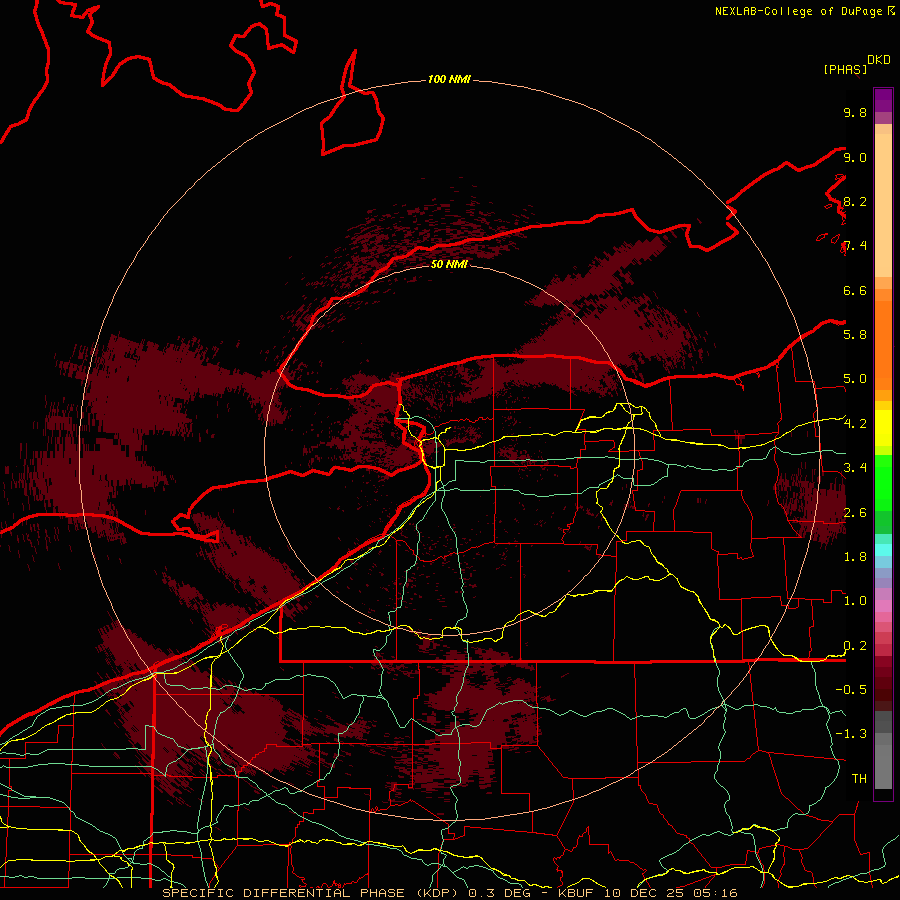This screenshot has height=900, width=900.
Task: Pick the yellow band on the color scale
Action: click(883, 428)
